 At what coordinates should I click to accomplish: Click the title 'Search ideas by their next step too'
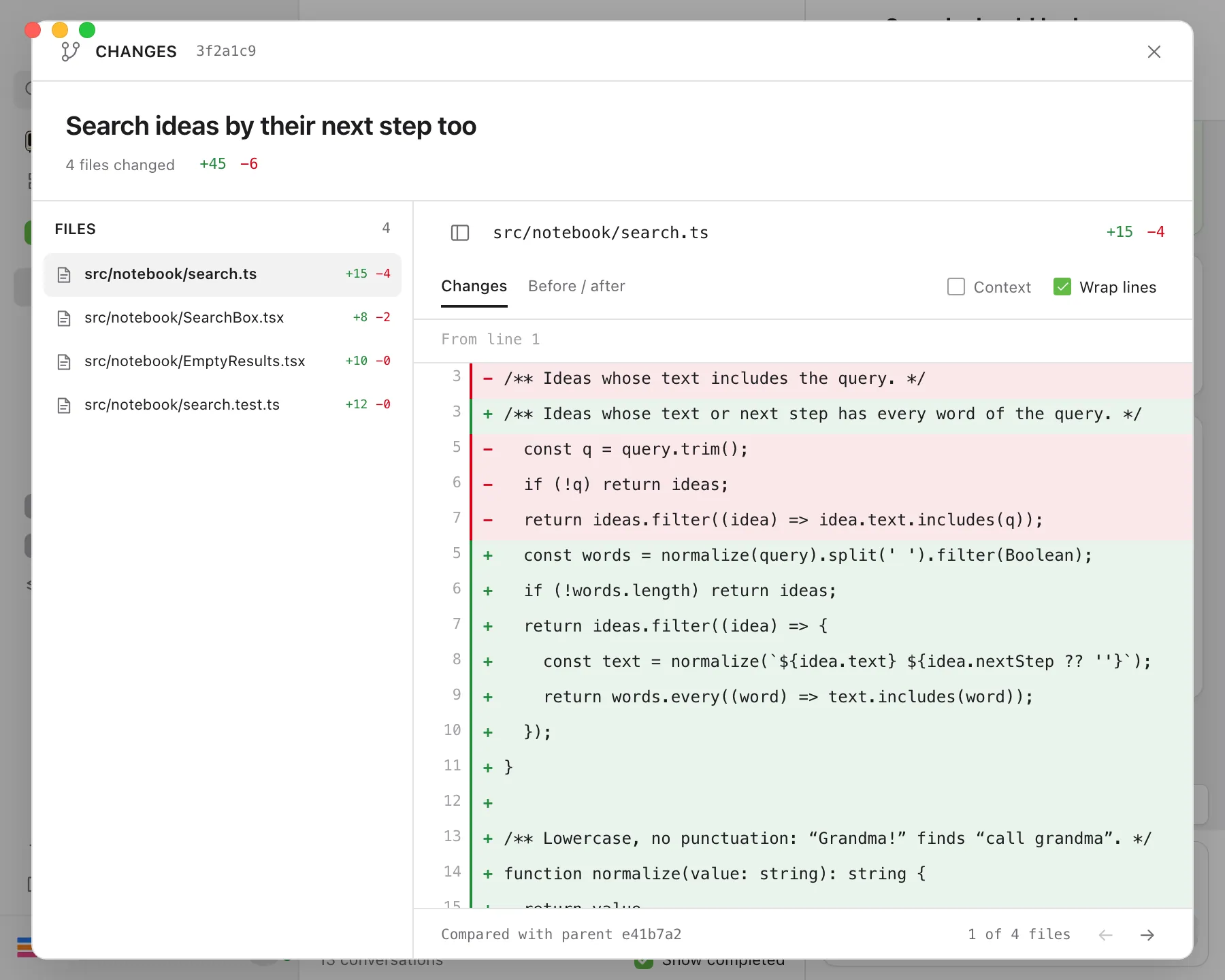(x=271, y=127)
